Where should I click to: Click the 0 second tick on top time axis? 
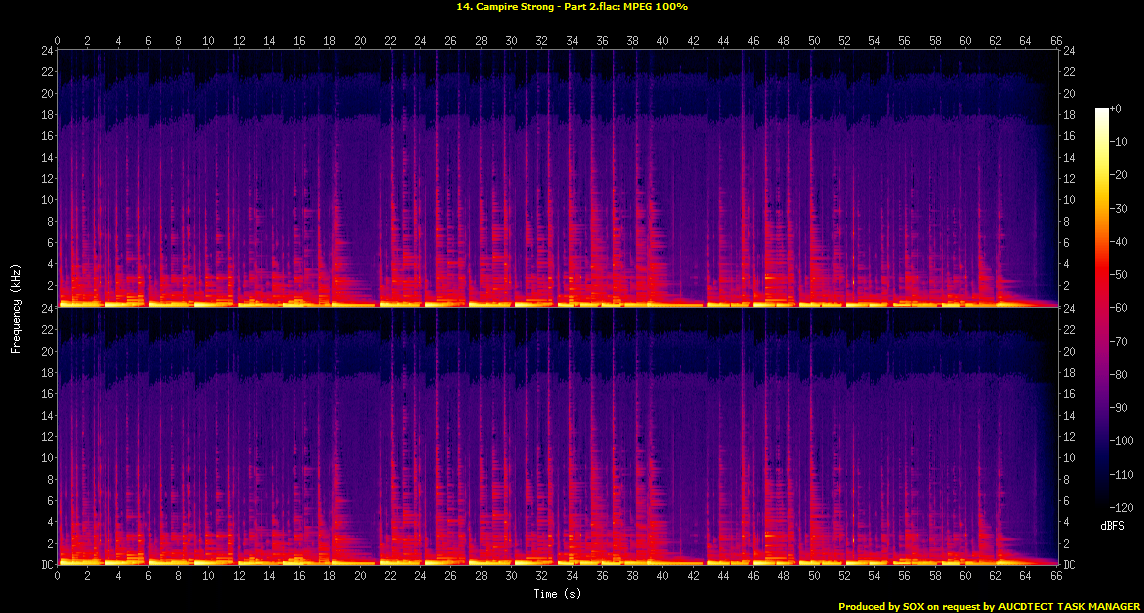(x=57, y=40)
